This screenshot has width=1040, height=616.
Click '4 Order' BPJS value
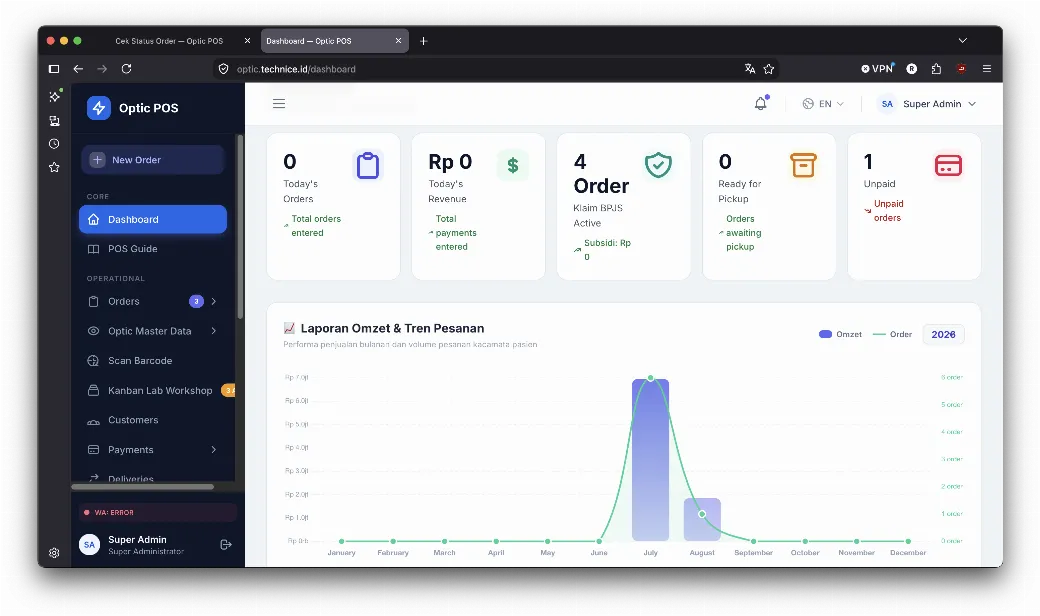[601, 174]
